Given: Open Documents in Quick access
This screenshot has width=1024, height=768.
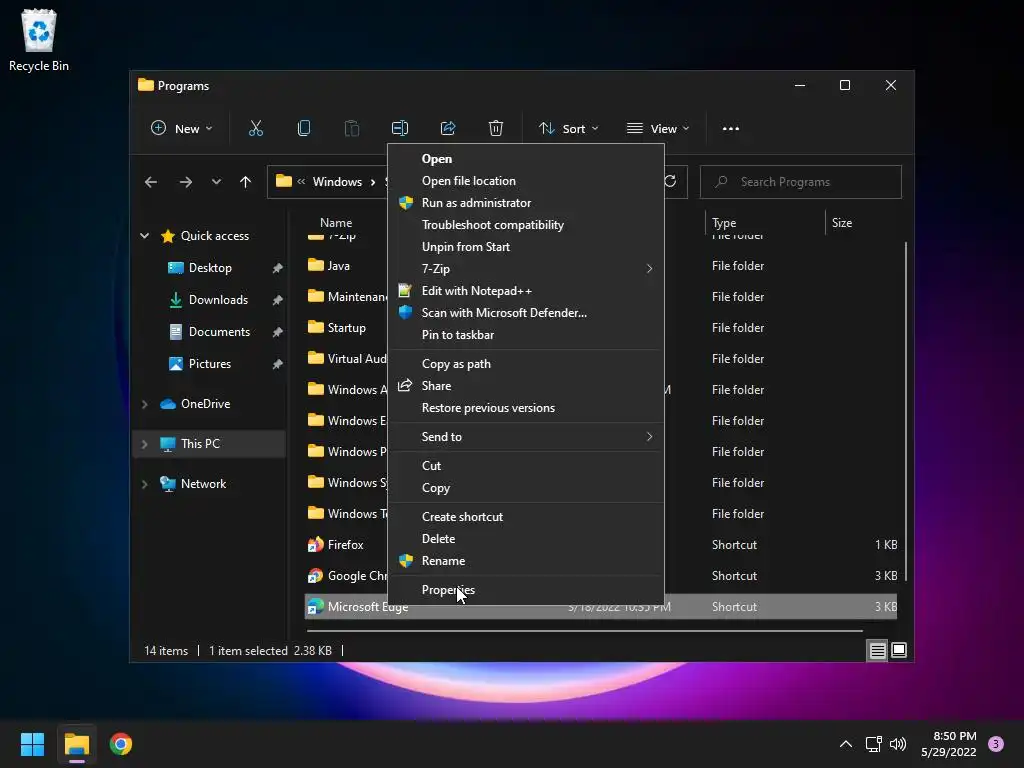Looking at the screenshot, I should [219, 332].
